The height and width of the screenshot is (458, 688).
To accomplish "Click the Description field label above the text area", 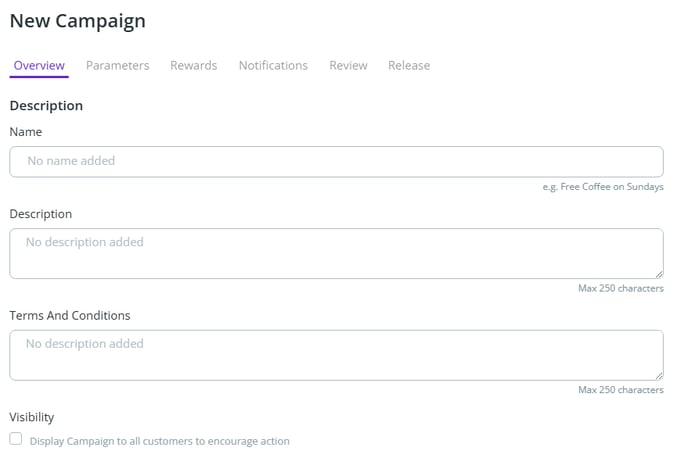I will 41,213.
